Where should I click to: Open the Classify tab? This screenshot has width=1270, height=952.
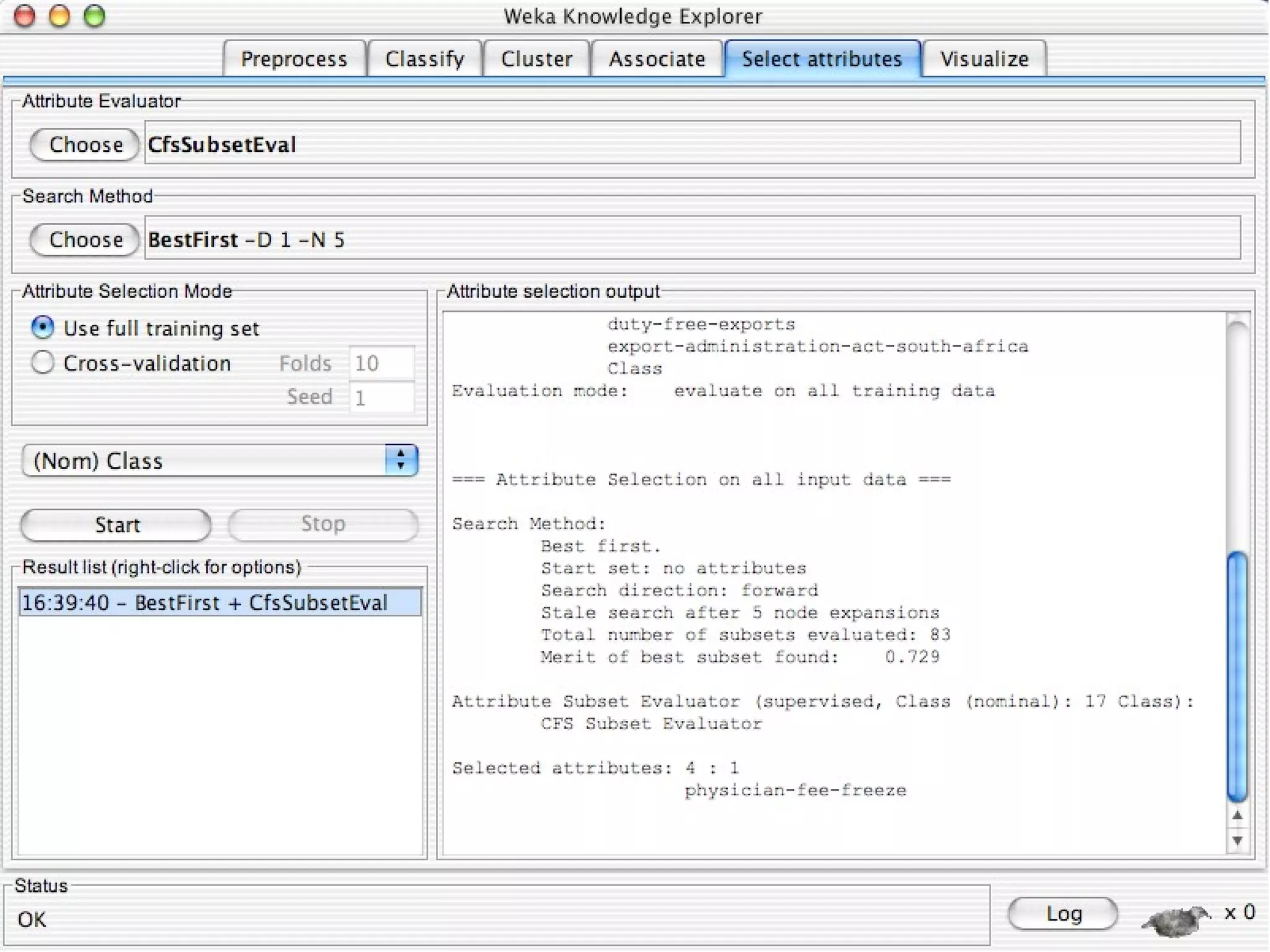tap(424, 59)
